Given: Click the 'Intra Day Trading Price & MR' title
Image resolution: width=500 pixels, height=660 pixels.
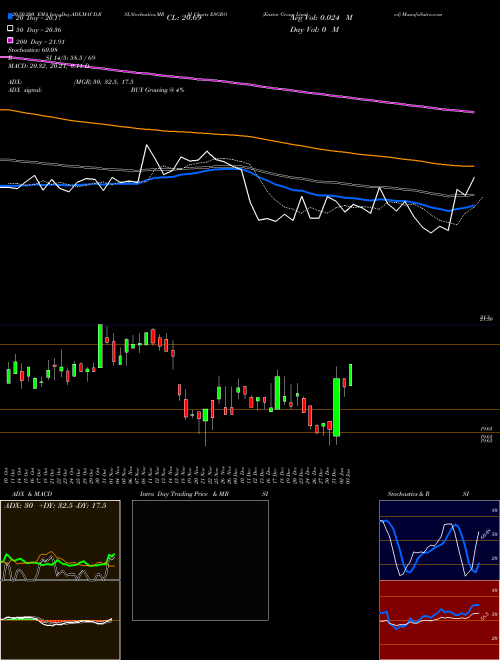Looking at the screenshot, I should tap(184, 494).
